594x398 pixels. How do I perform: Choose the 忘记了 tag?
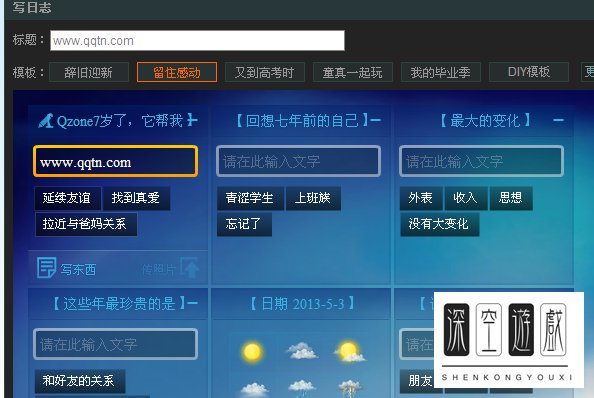click(x=244, y=224)
